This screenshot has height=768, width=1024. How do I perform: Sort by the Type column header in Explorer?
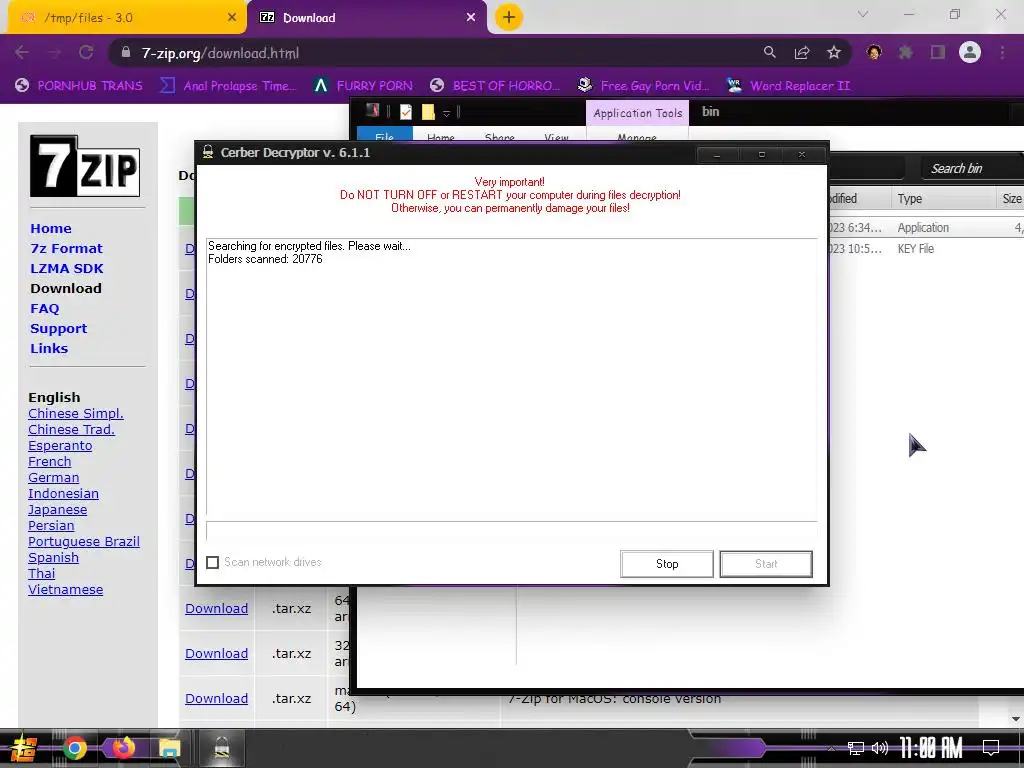(x=942, y=199)
